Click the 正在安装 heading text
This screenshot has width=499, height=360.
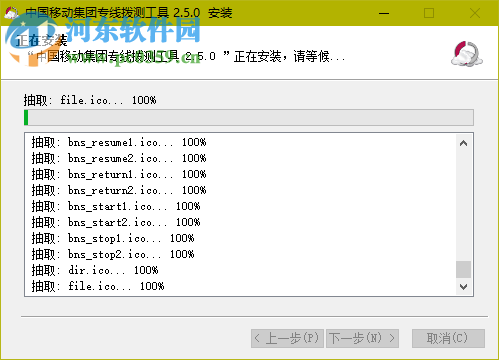[x=42, y=40]
